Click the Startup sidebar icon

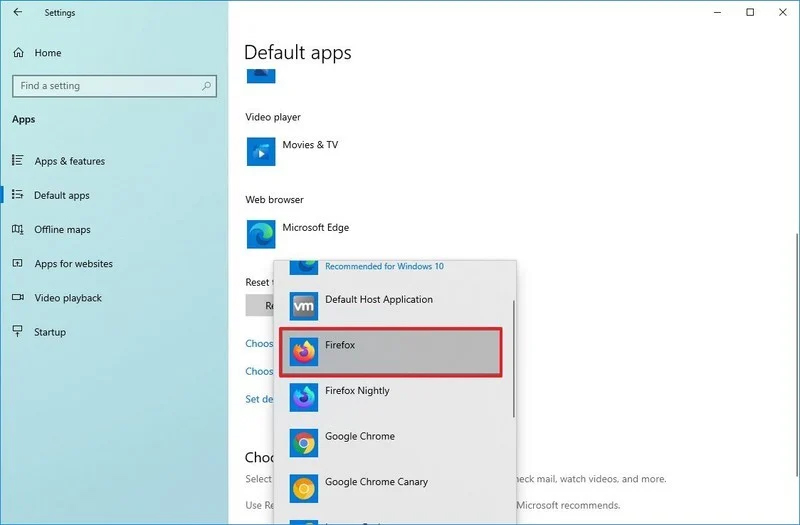click(x=17, y=332)
